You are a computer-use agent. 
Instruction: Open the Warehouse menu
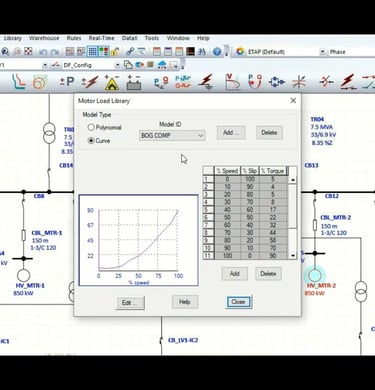[x=44, y=38]
